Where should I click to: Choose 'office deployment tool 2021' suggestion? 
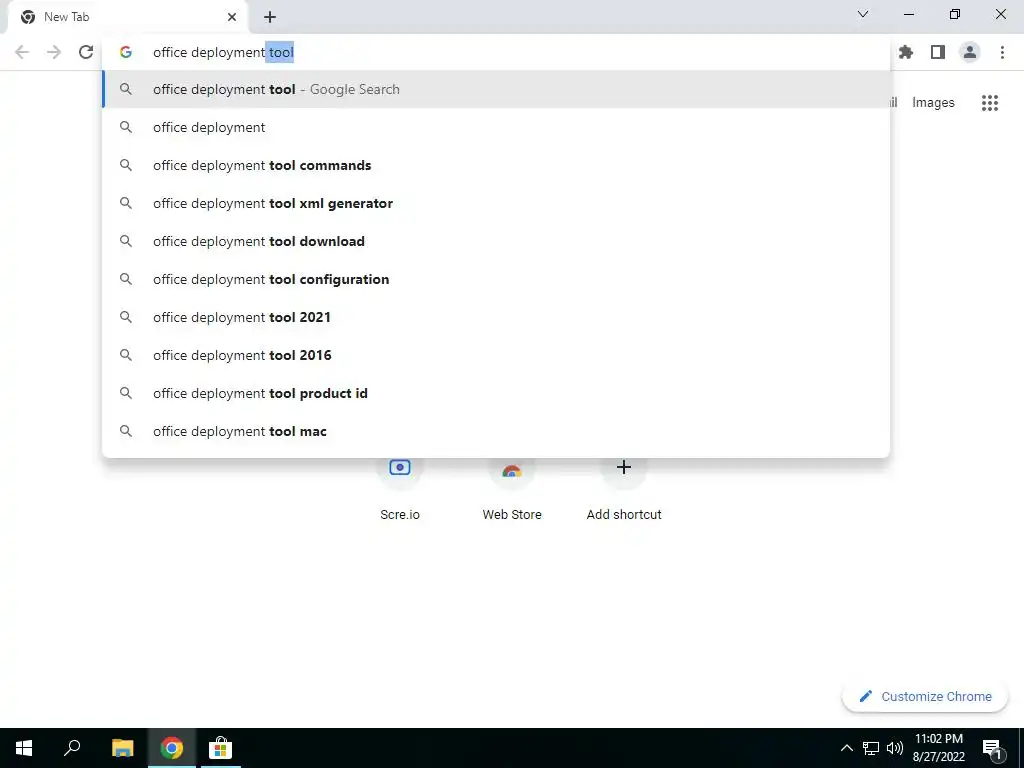click(496, 317)
